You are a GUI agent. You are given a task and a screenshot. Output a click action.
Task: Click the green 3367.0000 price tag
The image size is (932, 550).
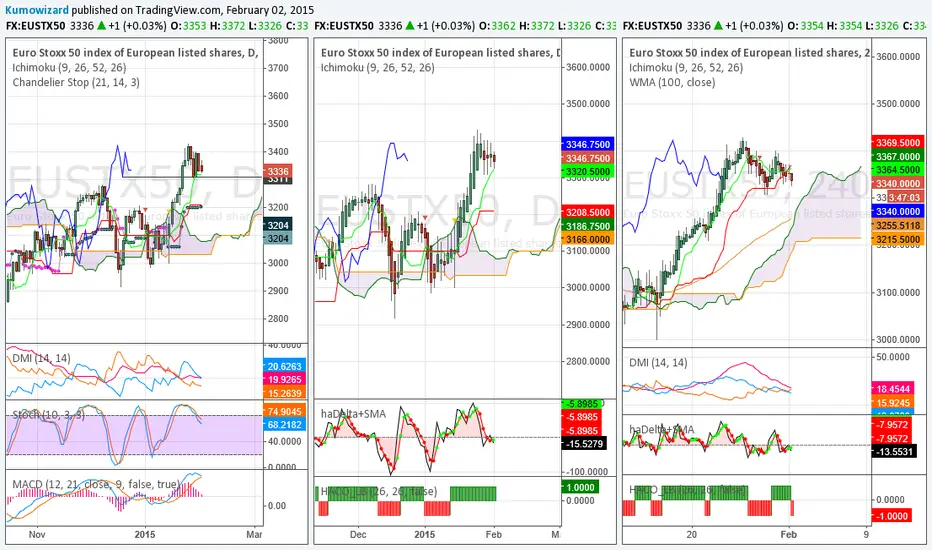point(897,156)
